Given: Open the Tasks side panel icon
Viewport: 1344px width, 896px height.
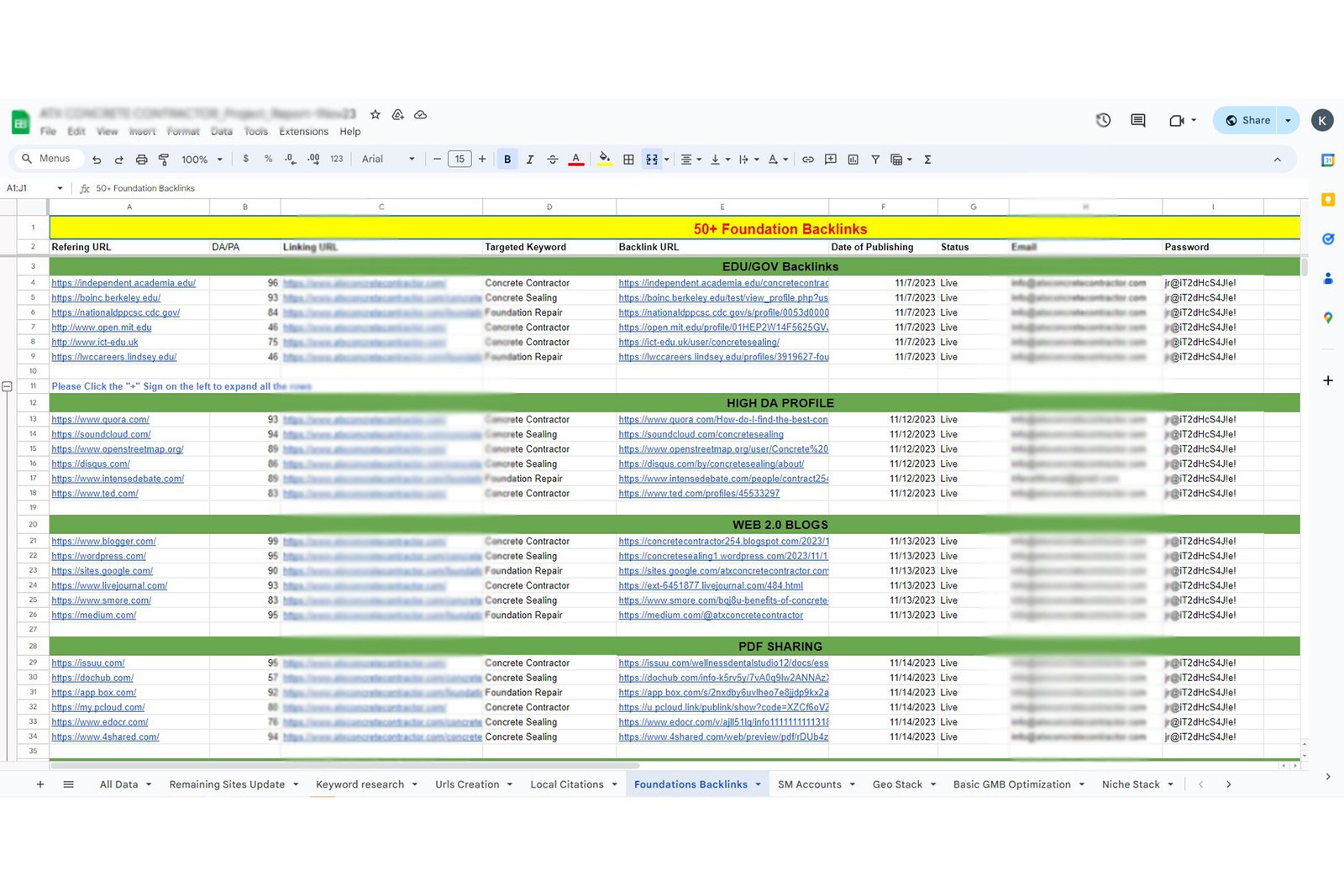Looking at the screenshot, I should (x=1328, y=239).
